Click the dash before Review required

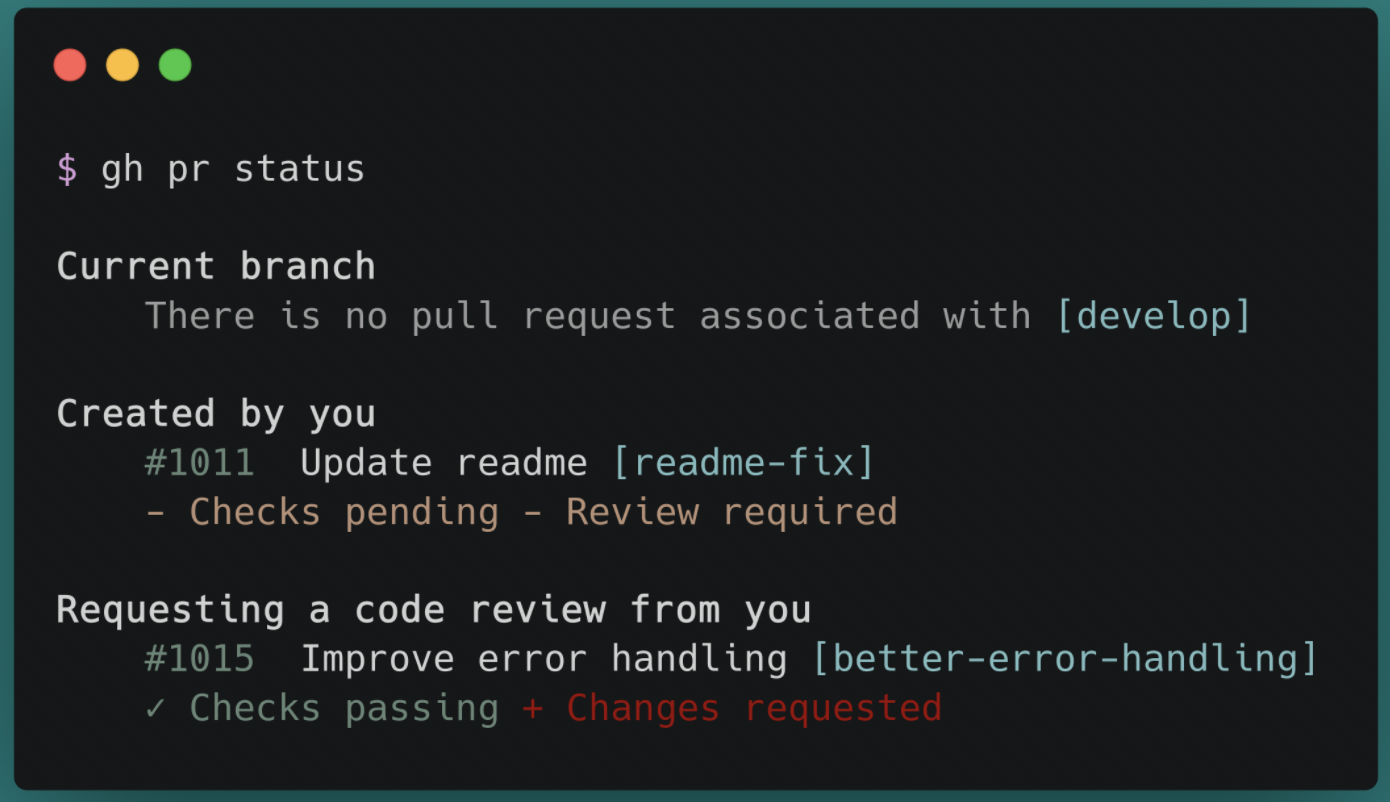(532, 513)
